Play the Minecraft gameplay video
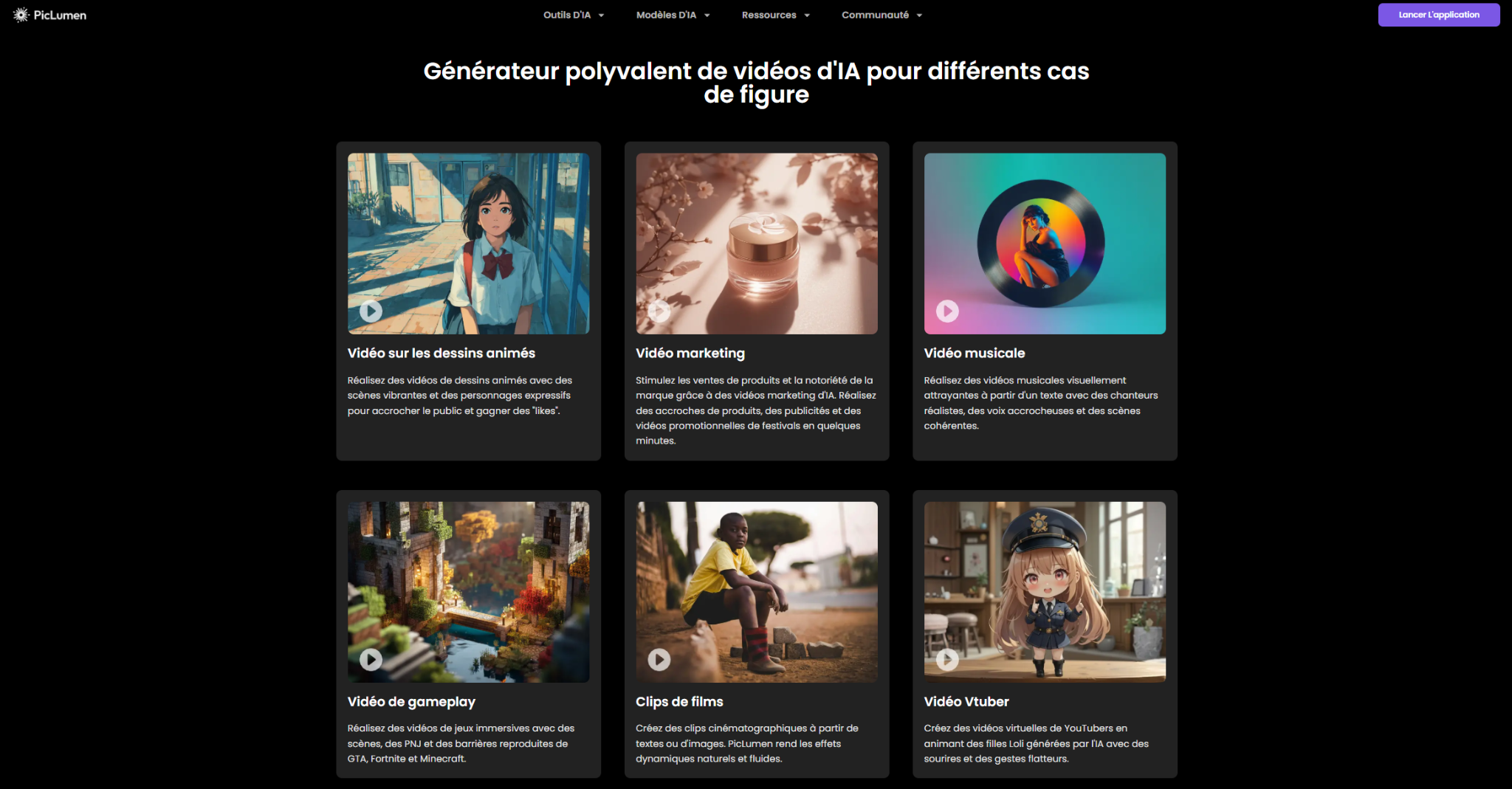 click(x=371, y=659)
